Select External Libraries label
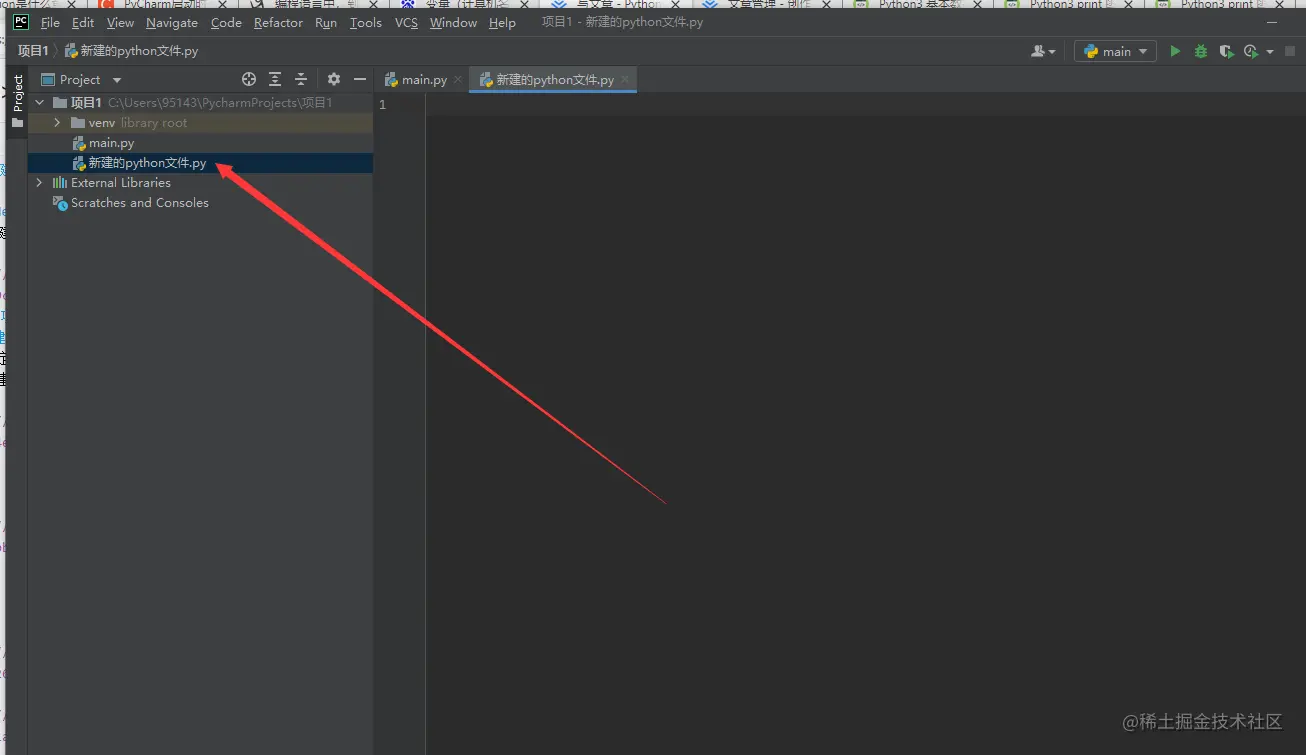This screenshot has height=755, width=1306. click(x=121, y=183)
